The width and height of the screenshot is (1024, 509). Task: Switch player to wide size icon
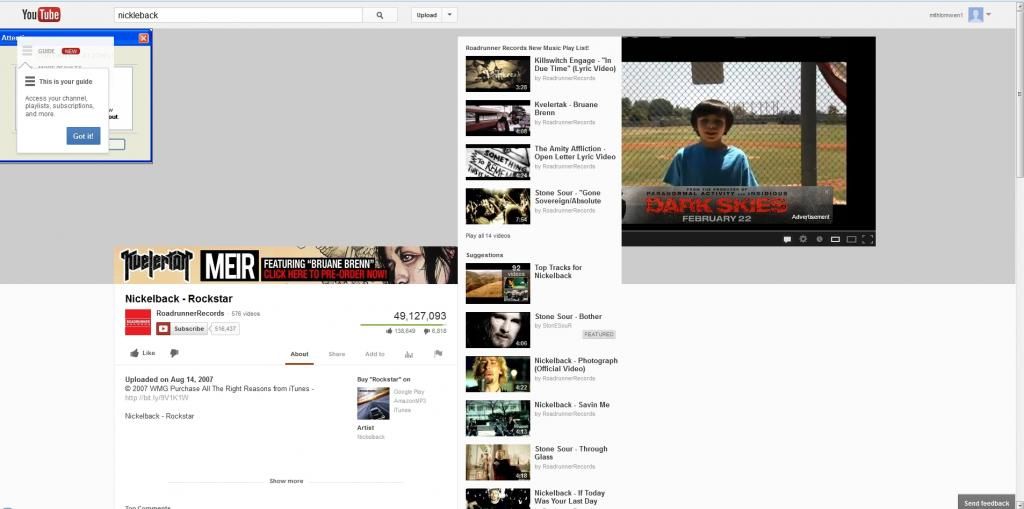click(835, 240)
